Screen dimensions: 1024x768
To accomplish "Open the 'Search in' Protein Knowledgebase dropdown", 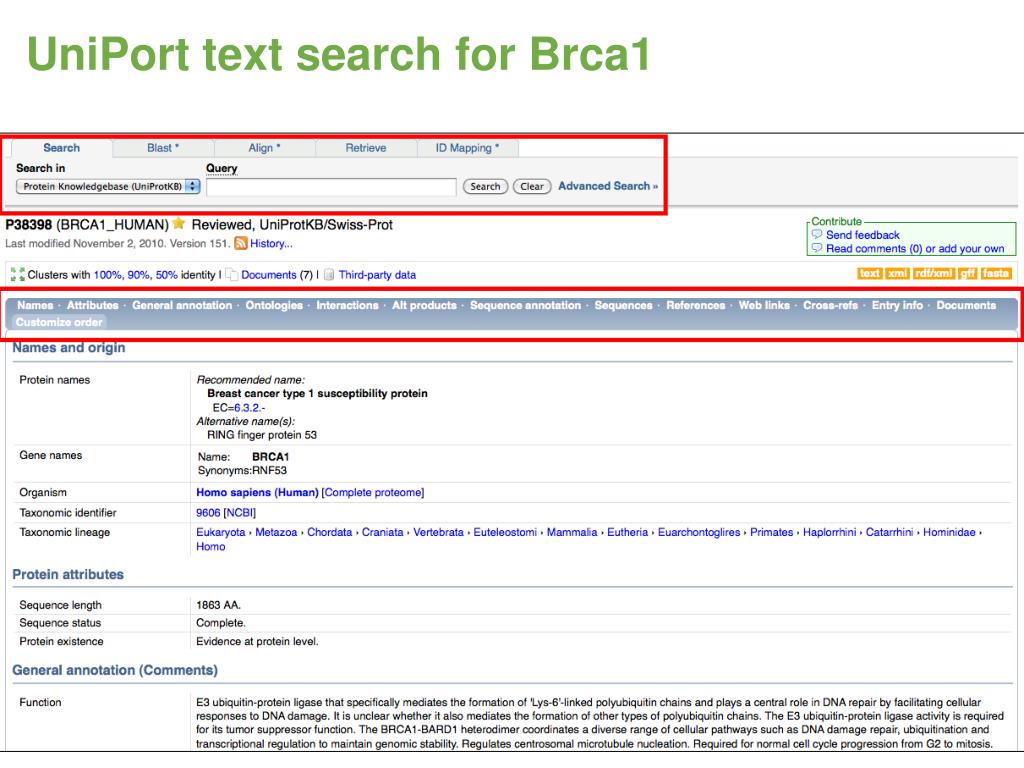I will pyautogui.click(x=108, y=186).
